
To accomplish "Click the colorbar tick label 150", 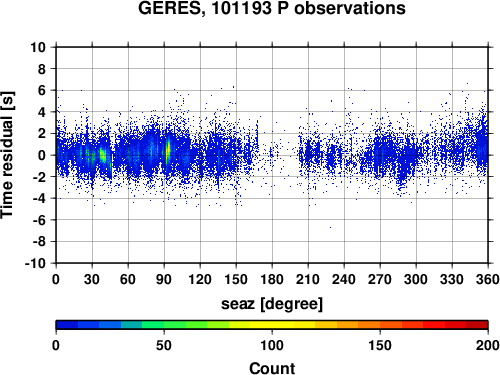I will [380, 345].
